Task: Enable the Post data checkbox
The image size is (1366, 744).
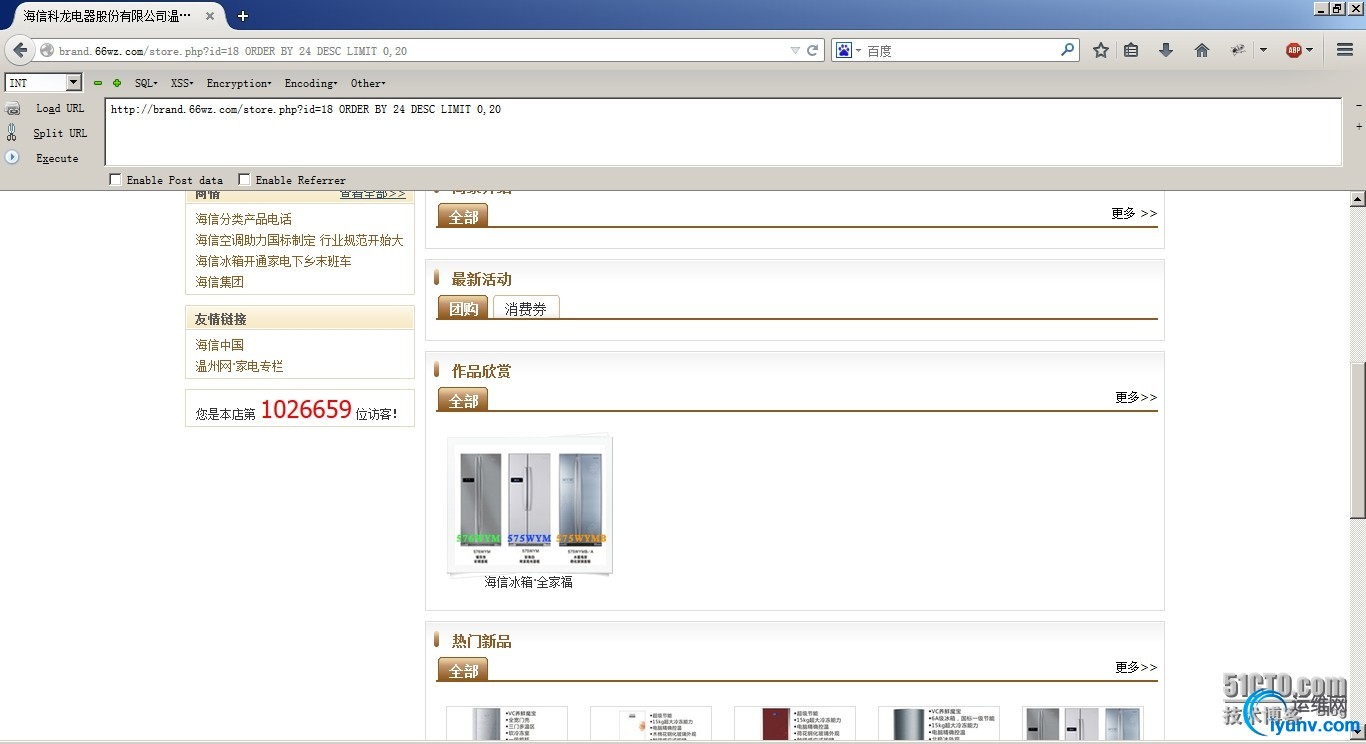Action: tap(115, 180)
